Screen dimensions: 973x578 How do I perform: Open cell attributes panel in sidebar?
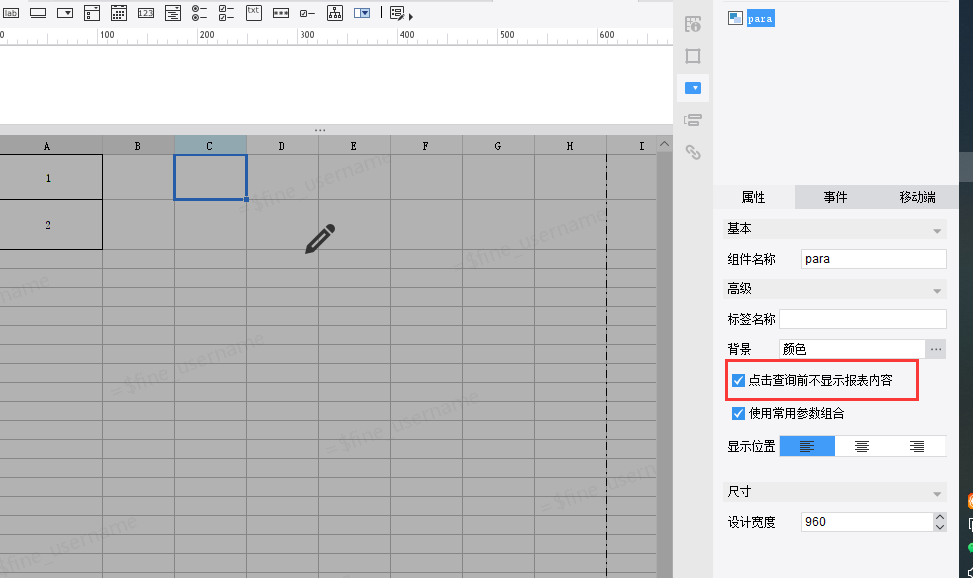[692, 23]
